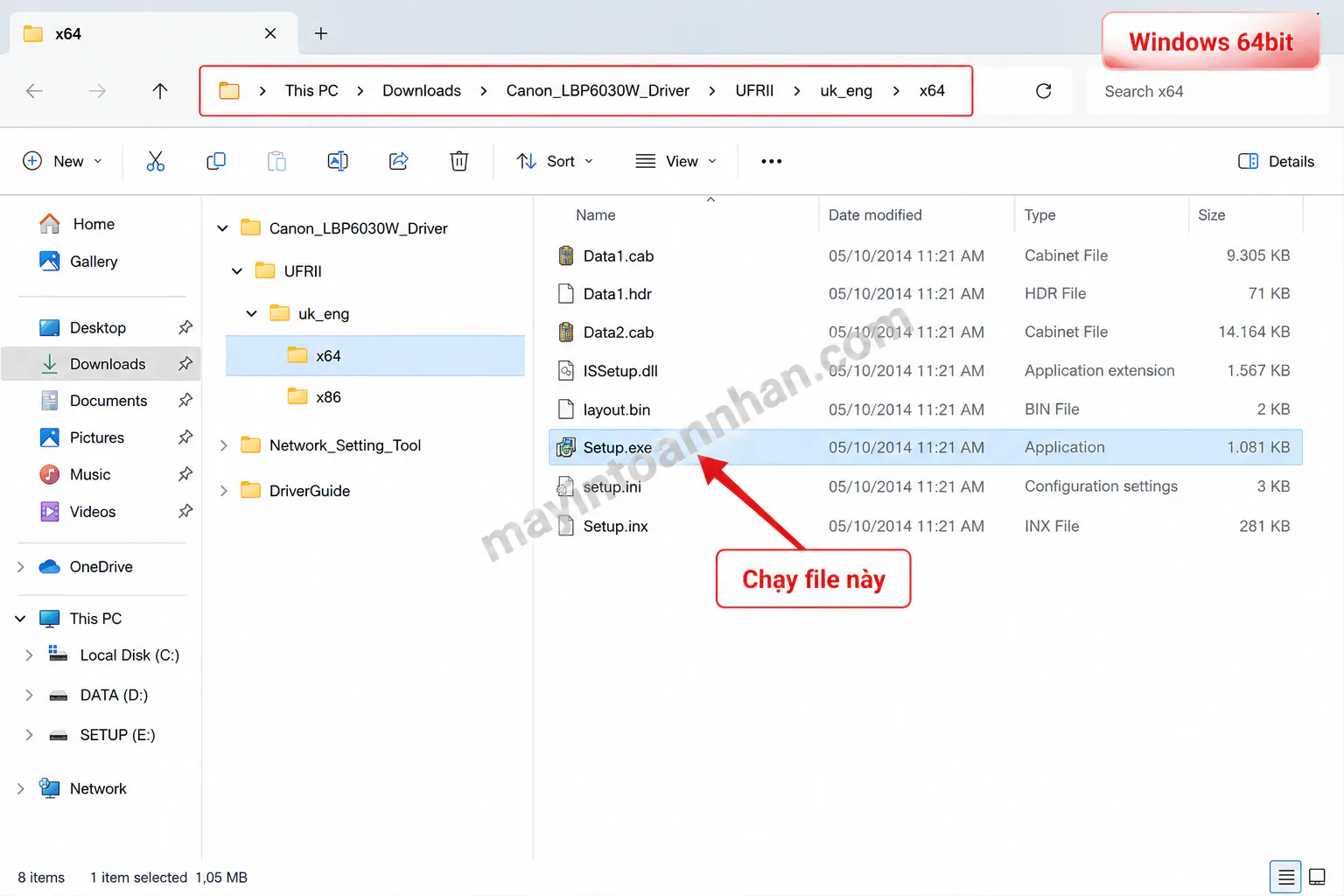Click the Copy icon in toolbar
The height and width of the screenshot is (896, 1344).
pyautogui.click(x=216, y=161)
